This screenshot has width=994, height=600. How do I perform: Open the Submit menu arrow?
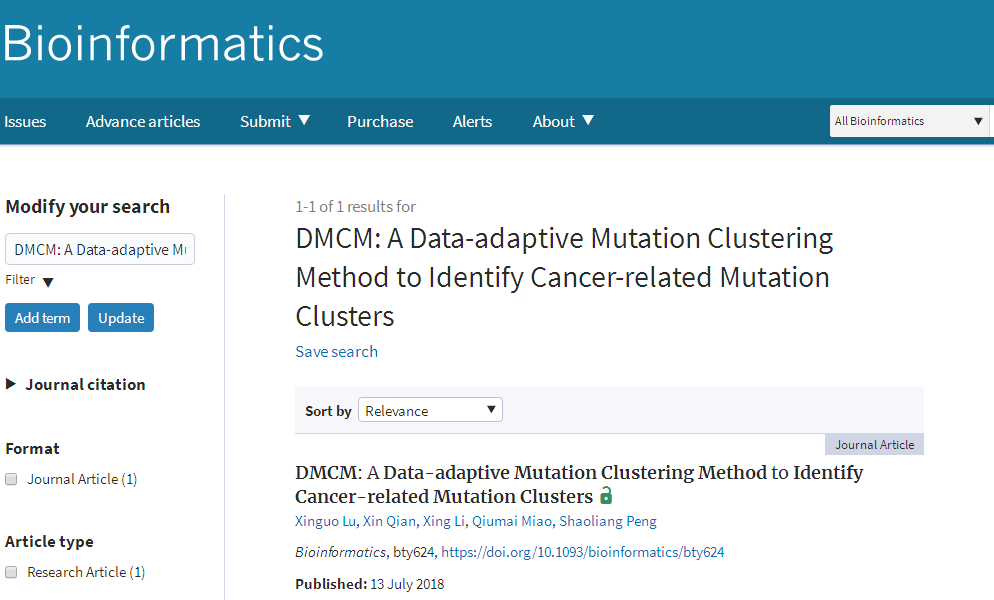(x=304, y=121)
